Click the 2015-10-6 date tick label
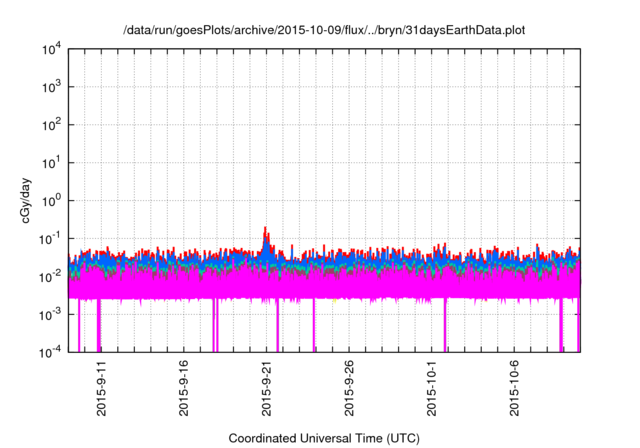 click(514, 388)
